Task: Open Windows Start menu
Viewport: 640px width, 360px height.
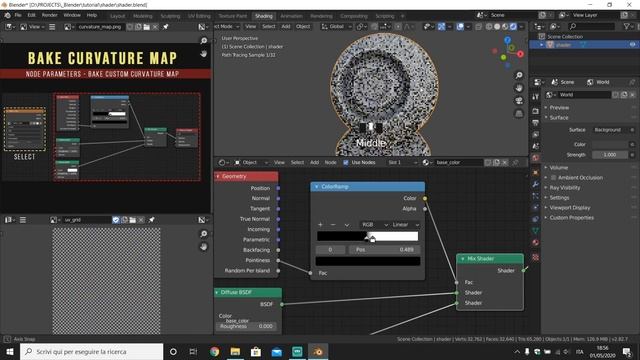Action: coord(10,351)
